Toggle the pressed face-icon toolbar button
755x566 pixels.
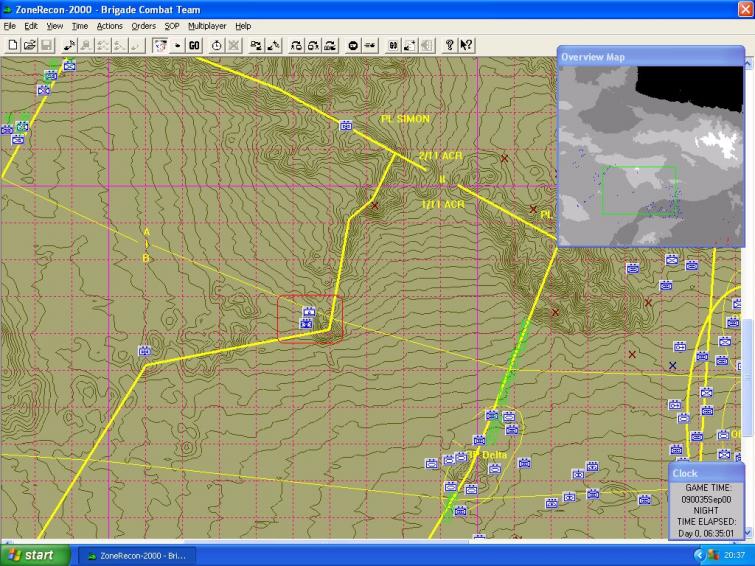[159, 45]
